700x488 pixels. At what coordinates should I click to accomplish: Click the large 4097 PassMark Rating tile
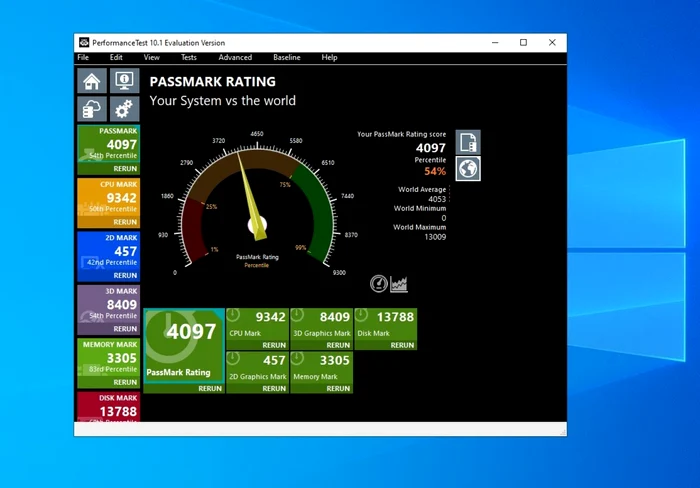(x=184, y=345)
